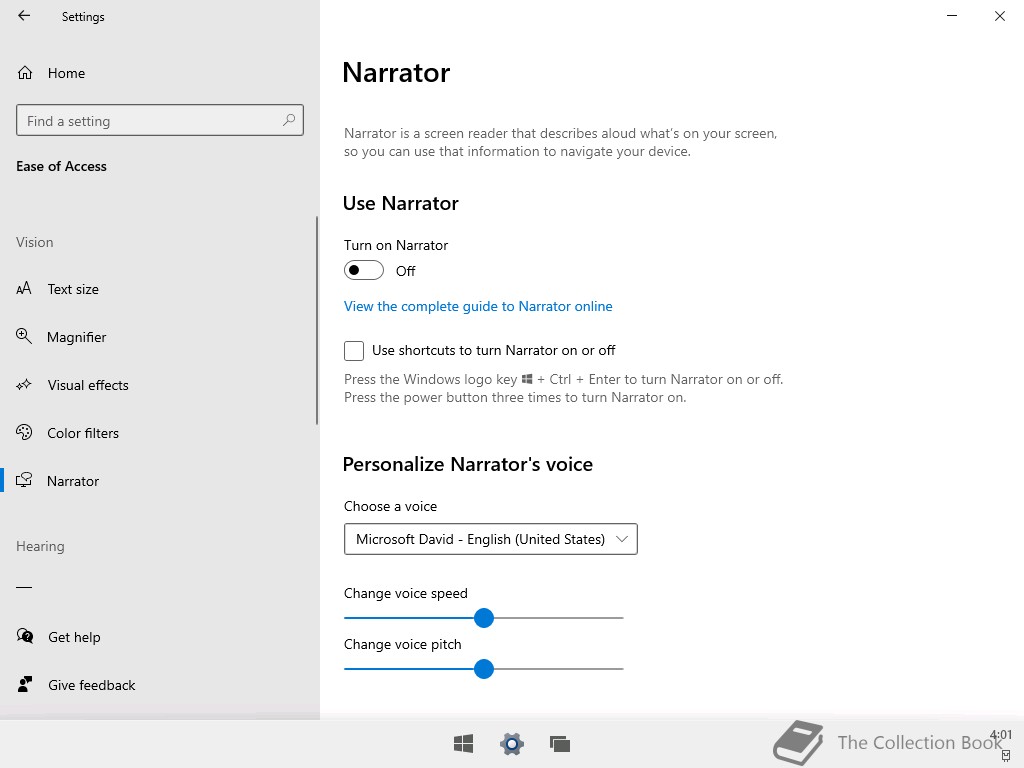The image size is (1024, 768).
Task: Open Task View in taskbar
Action: pyautogui.click(x=560, y=743)
